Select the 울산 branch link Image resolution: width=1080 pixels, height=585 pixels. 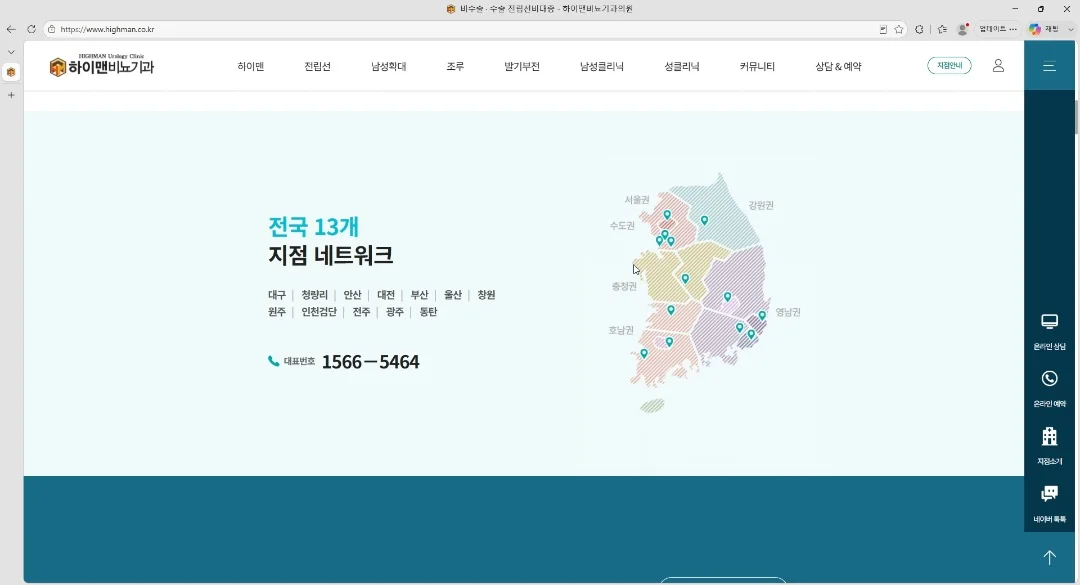(x=453, y=295)
